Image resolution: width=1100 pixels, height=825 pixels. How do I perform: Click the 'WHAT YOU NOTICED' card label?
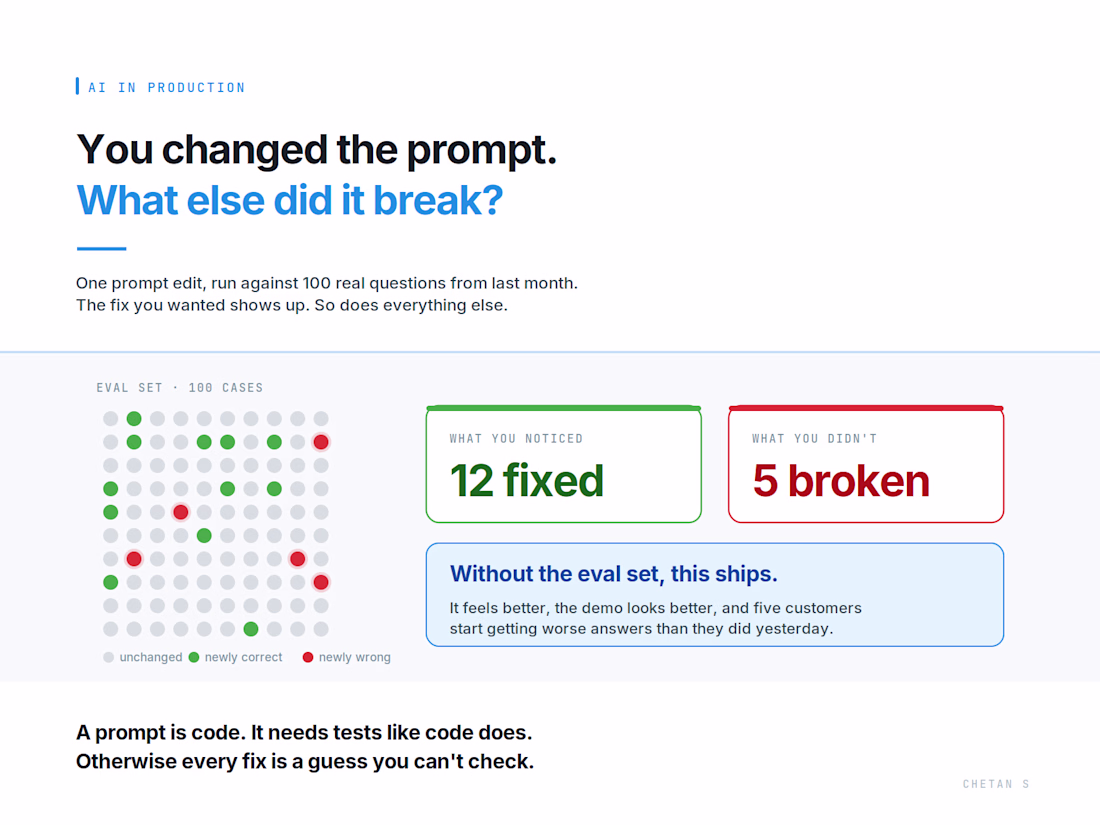(x=516, y=438)
